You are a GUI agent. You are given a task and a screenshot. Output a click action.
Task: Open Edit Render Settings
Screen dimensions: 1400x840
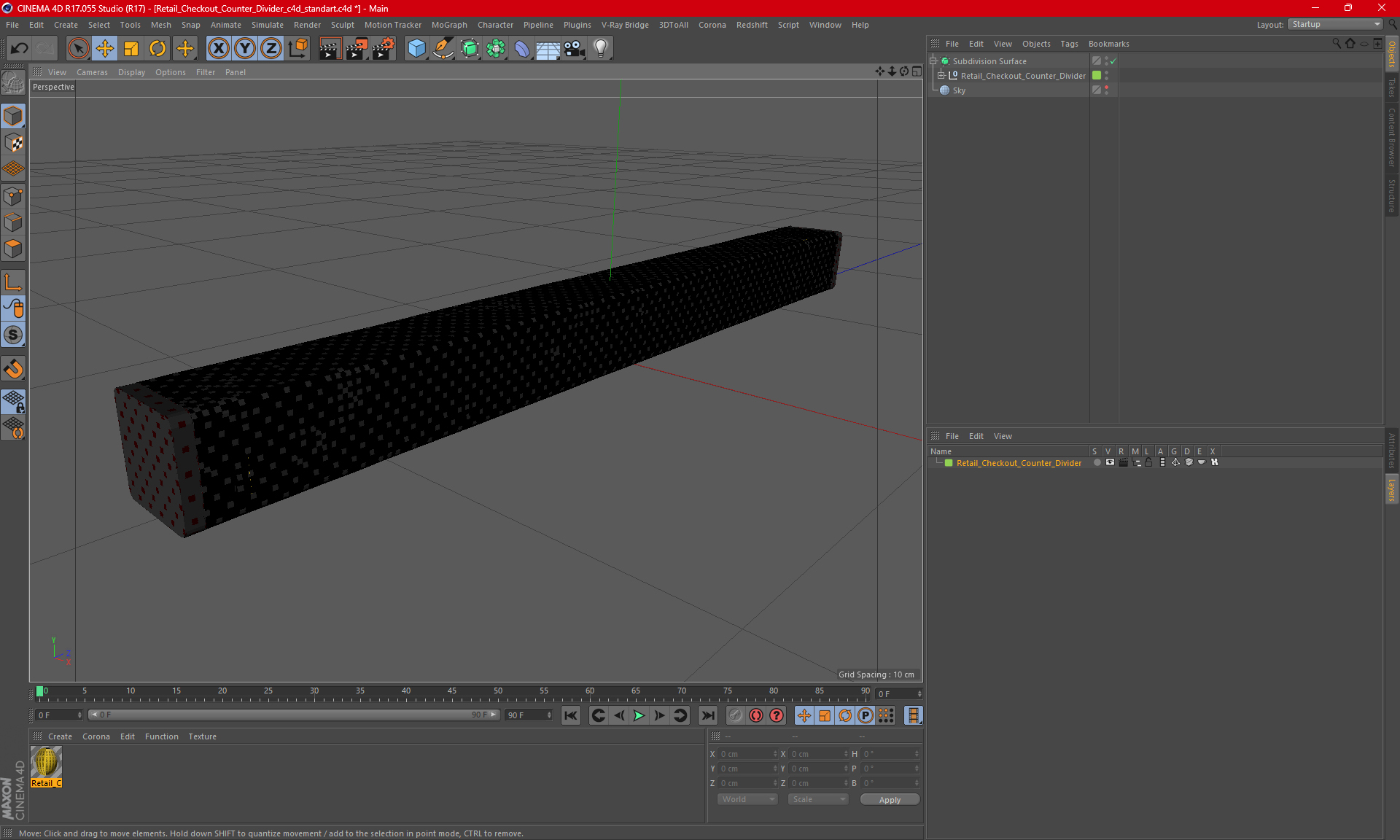tap(384, 49)
